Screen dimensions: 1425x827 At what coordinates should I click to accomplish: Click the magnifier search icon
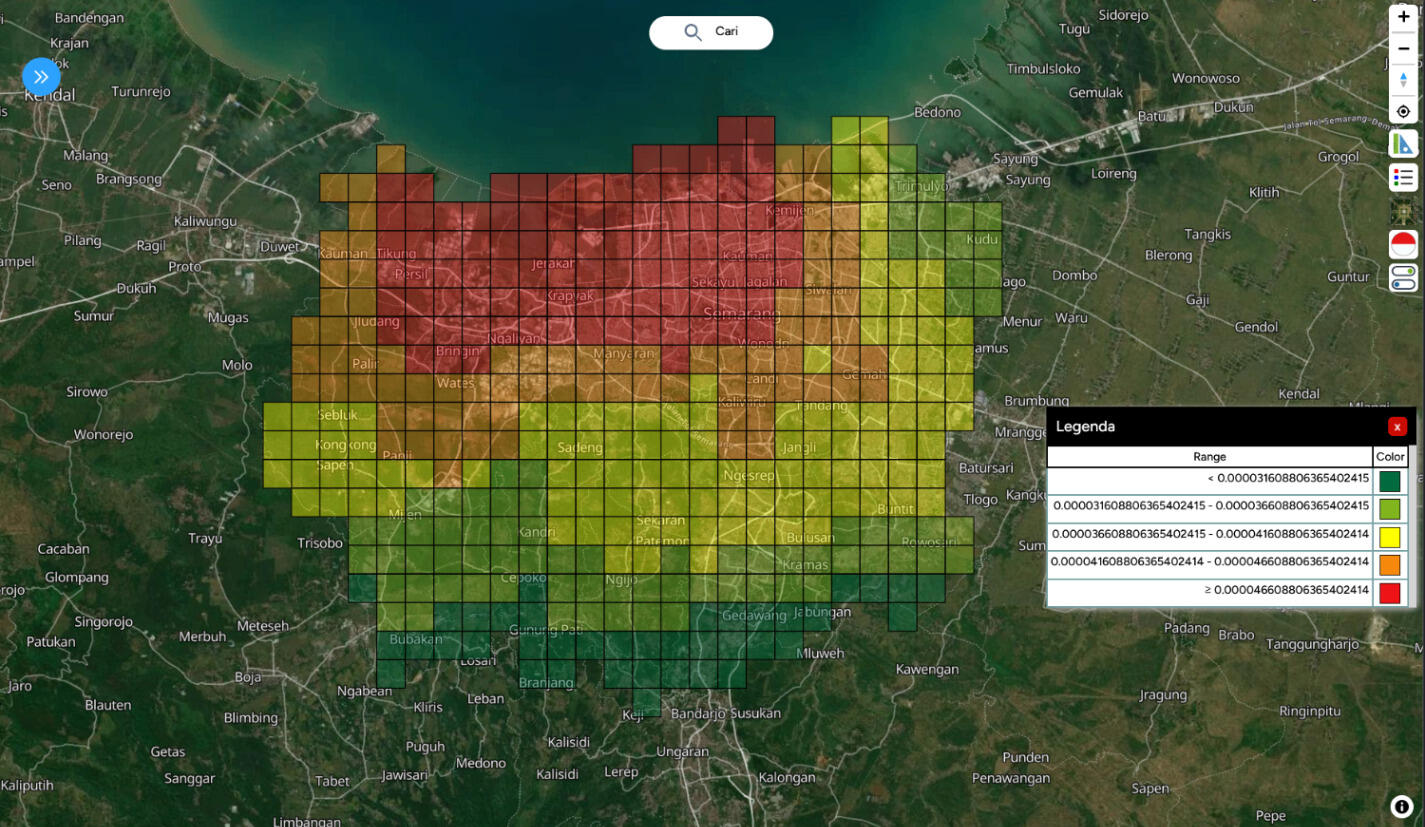(x=693, y=32)
